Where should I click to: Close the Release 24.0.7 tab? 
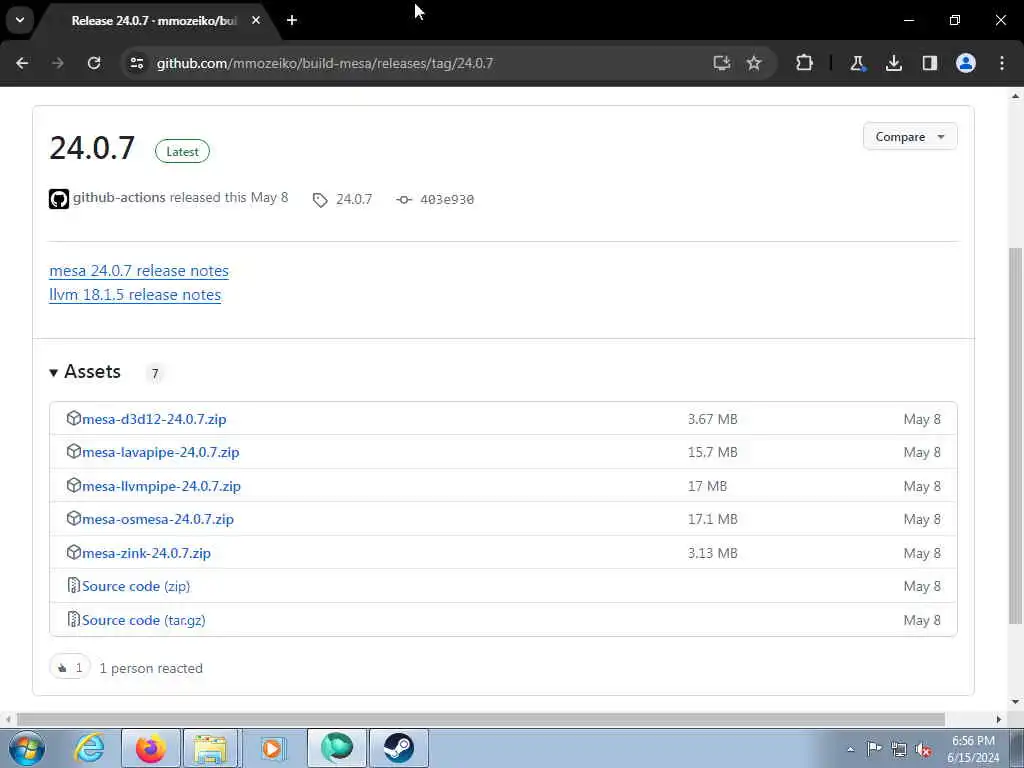[x=256, y=20]
